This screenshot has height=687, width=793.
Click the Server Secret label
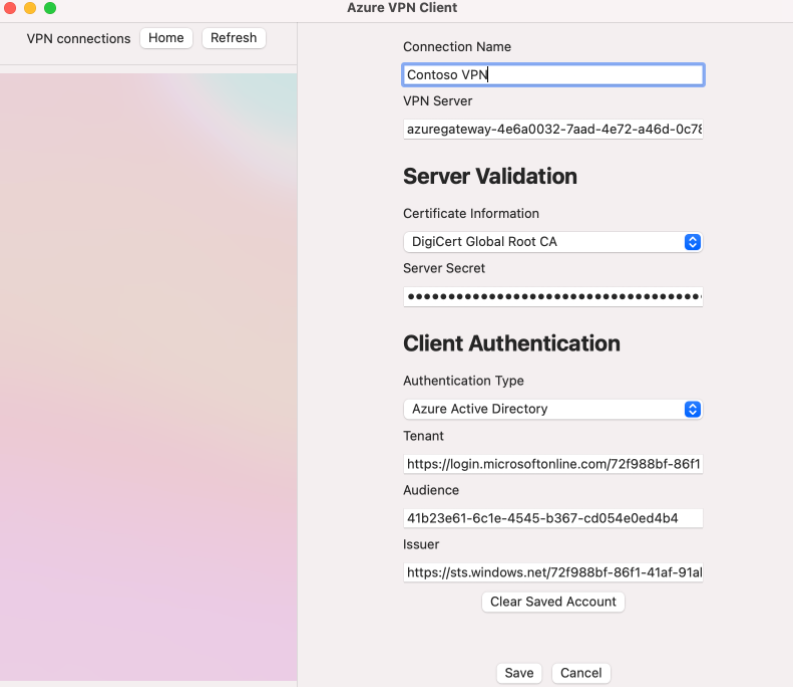[444, 268]
